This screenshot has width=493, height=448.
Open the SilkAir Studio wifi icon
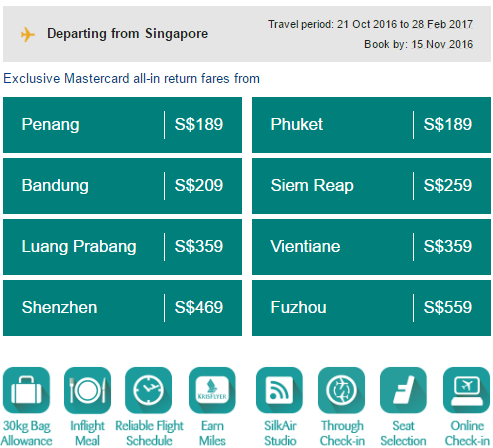[279, 390]
